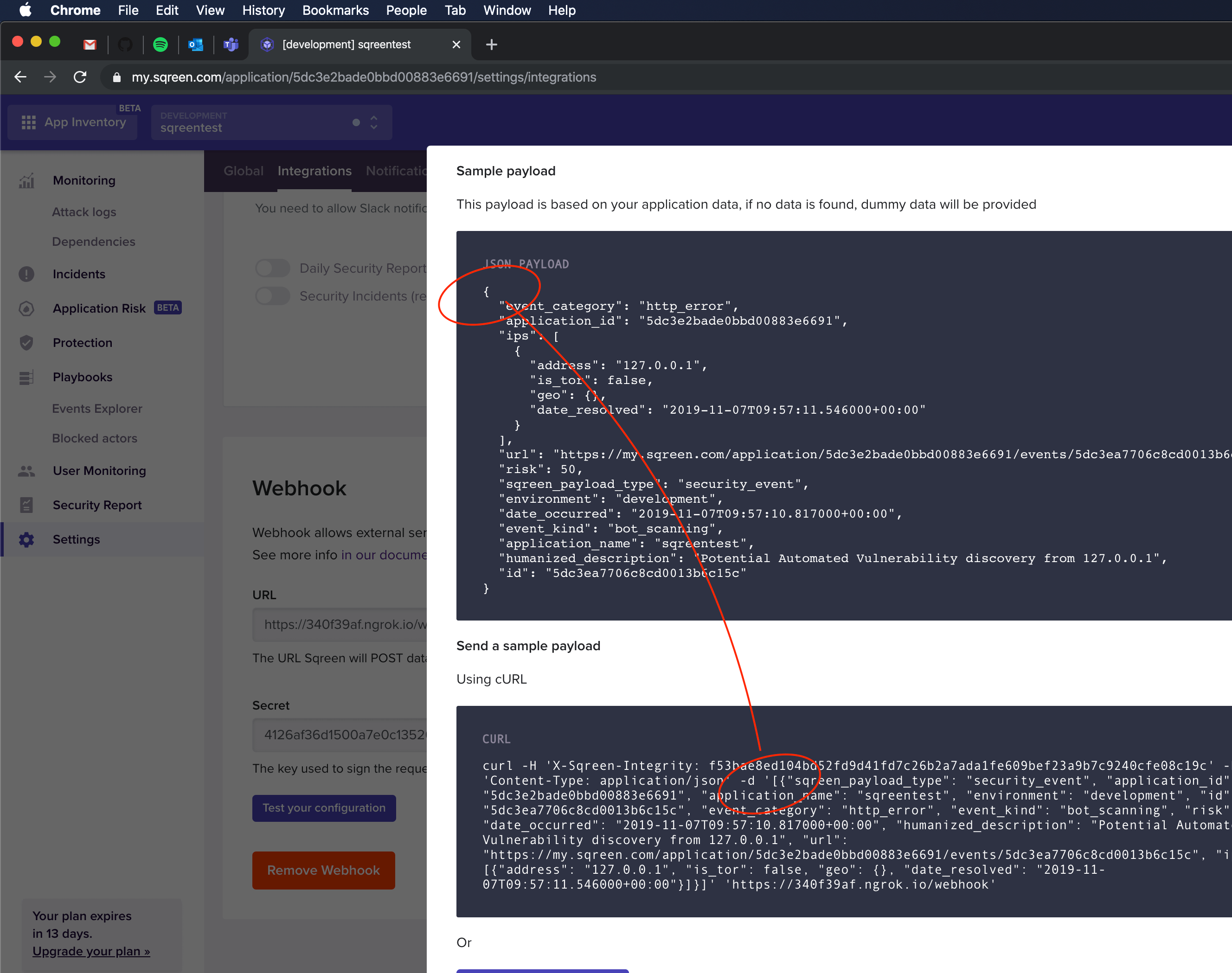Switch to the Spotify pinned tab
This screenshot has height=973, width=1232.
coord(160,45)
